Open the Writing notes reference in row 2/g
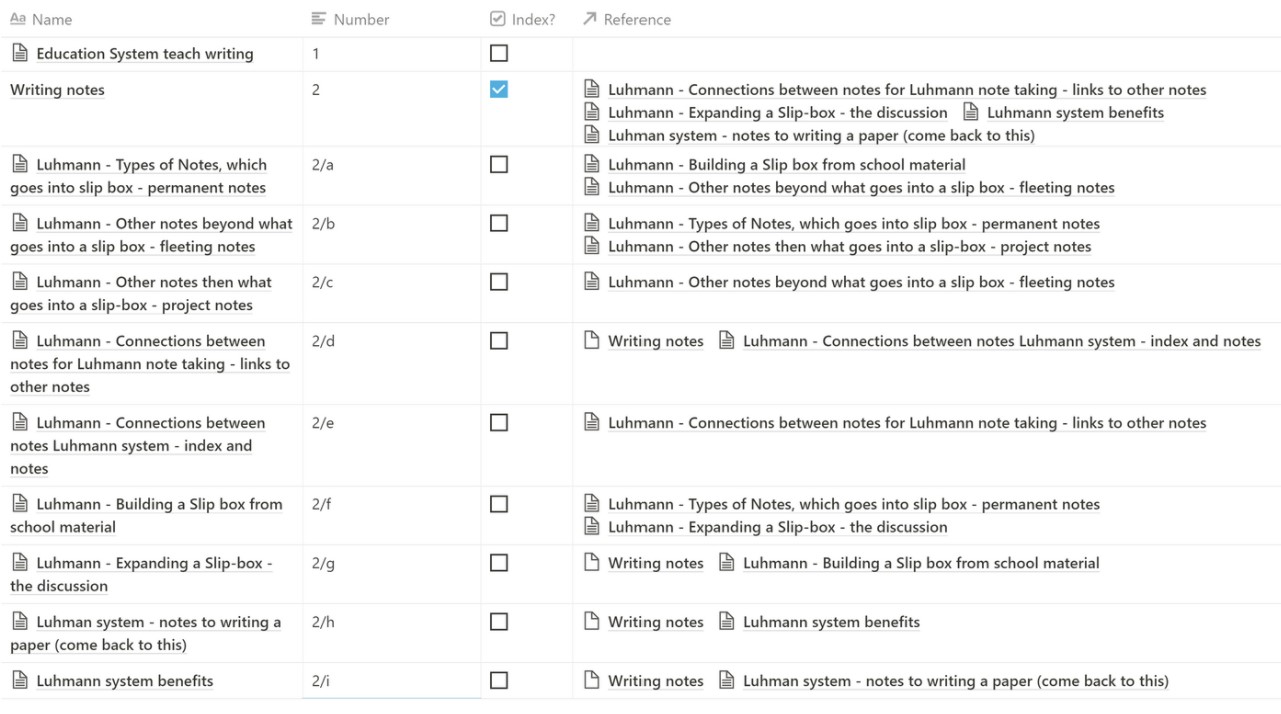This screenshot has height=714, width=1281. 655,563
